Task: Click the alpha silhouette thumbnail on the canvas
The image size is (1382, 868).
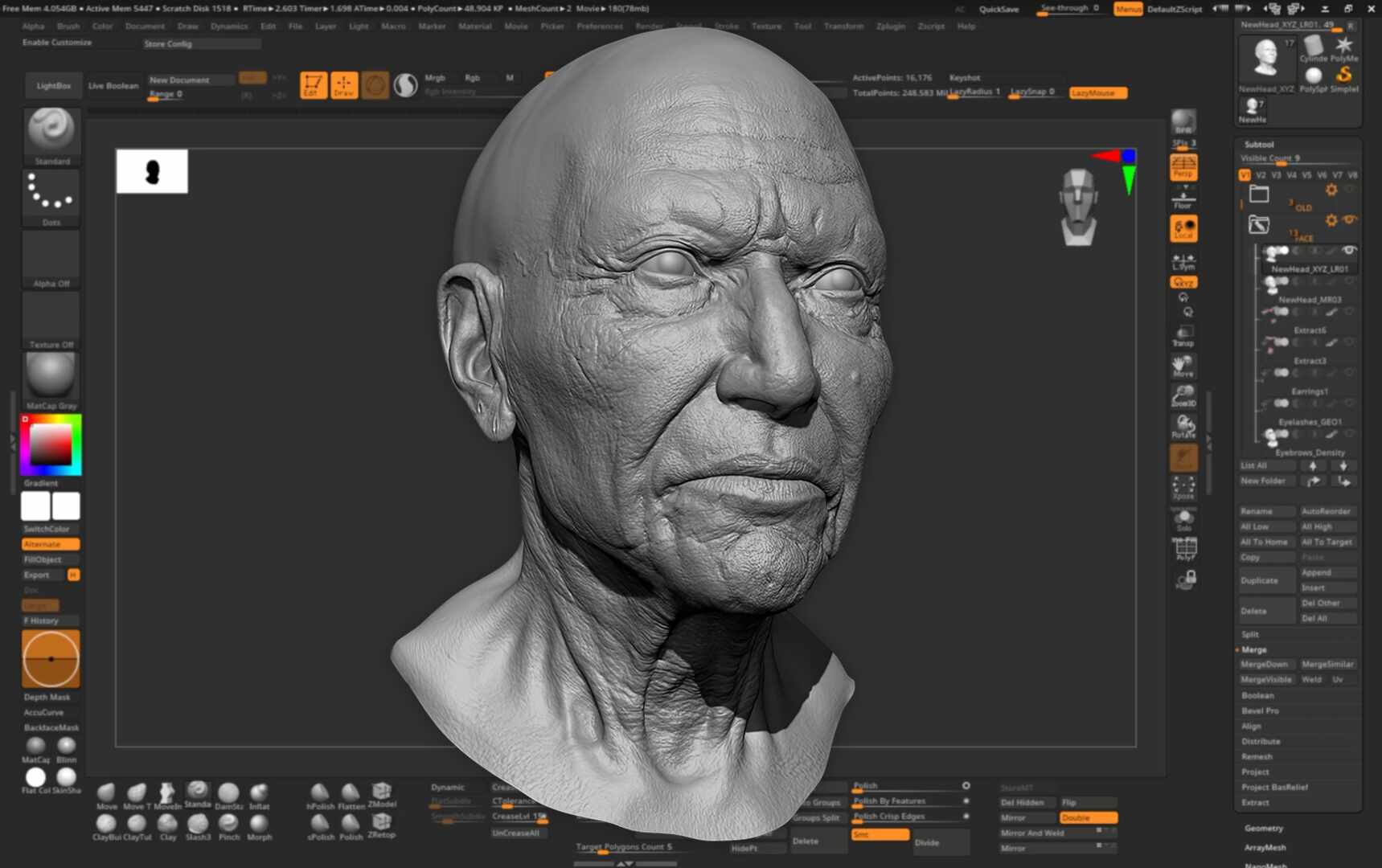Action: click(151, 170)
